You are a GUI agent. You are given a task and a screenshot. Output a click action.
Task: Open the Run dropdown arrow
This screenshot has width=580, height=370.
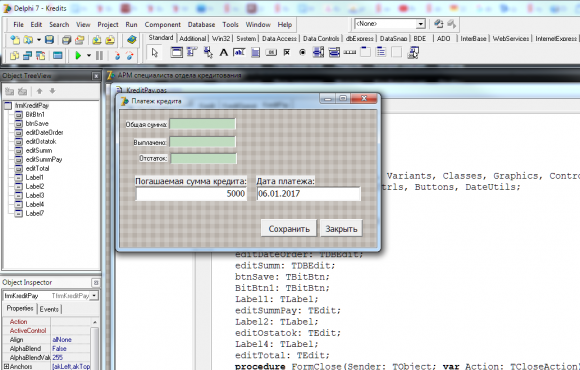89,56
